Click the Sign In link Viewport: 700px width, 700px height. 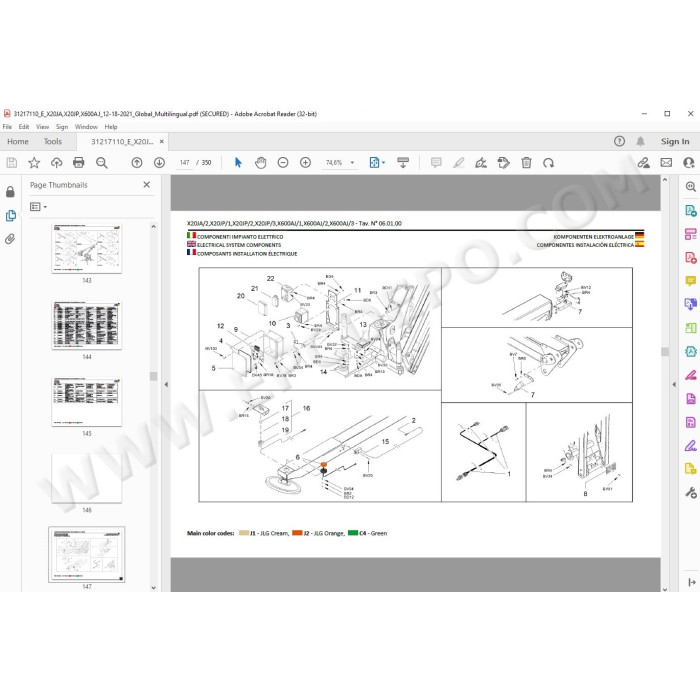point(675,142)
